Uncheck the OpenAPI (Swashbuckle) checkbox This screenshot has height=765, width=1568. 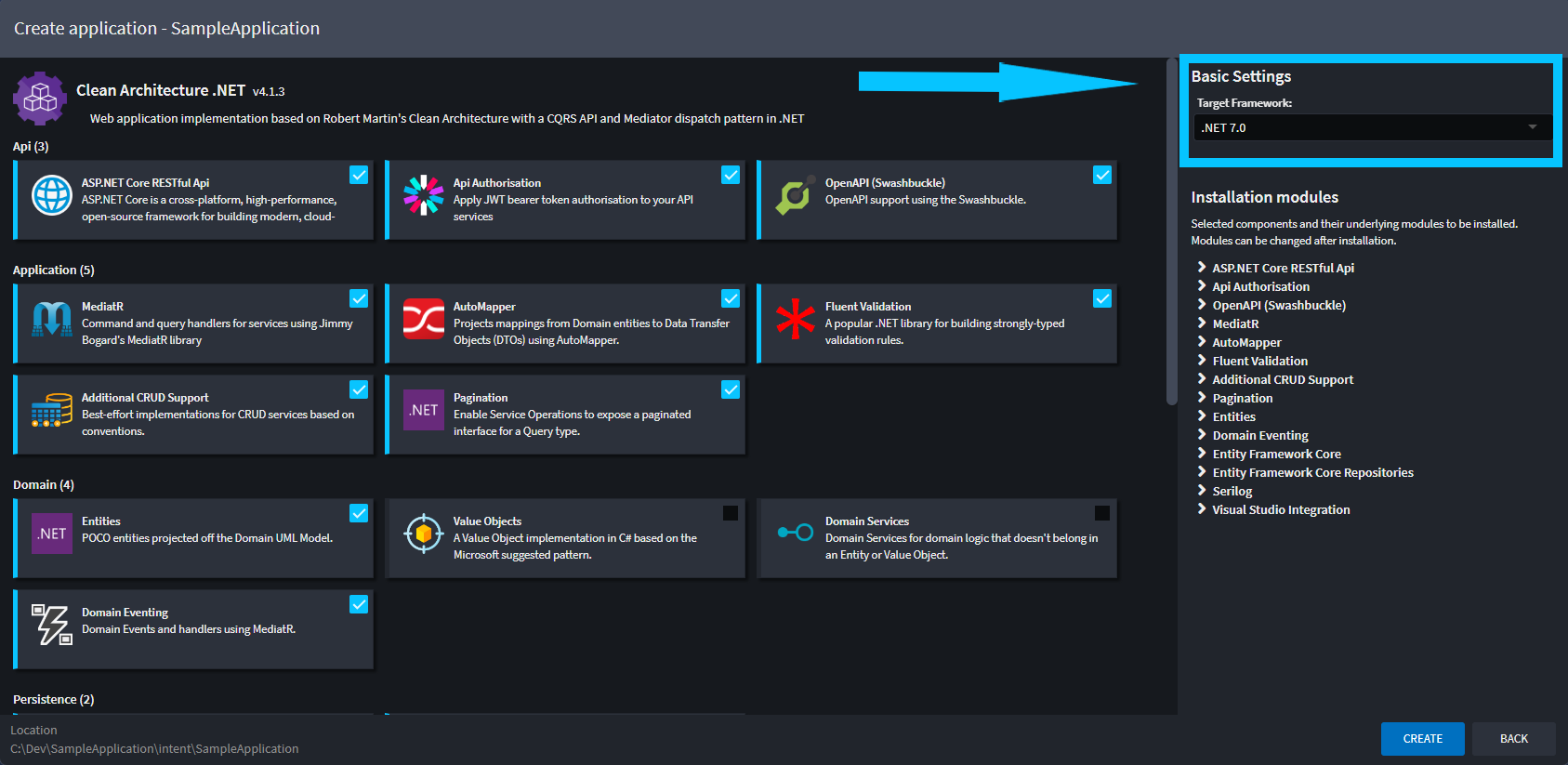[1102, 175]
